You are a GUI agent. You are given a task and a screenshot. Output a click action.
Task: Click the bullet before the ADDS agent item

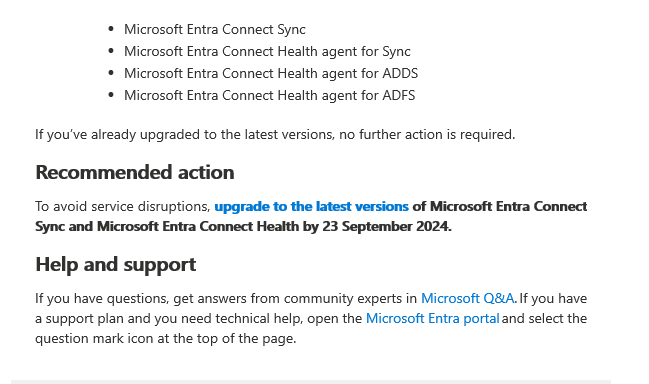[111, 72]
